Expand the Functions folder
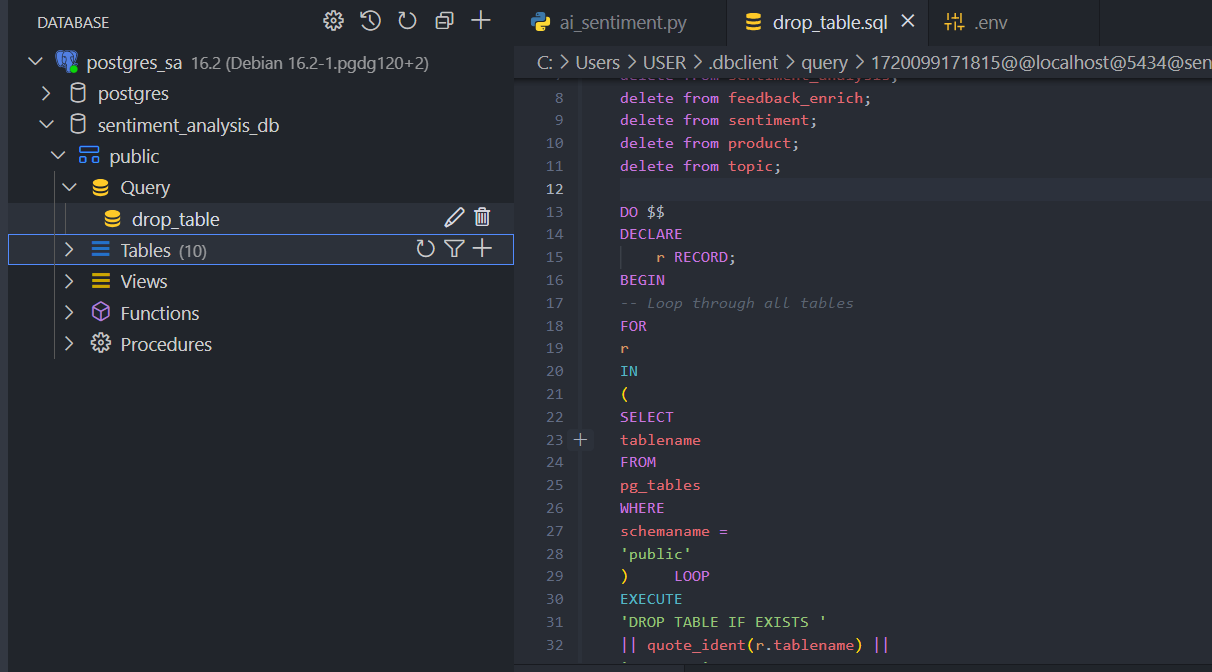1212x672 pixels. click(69, 313)
